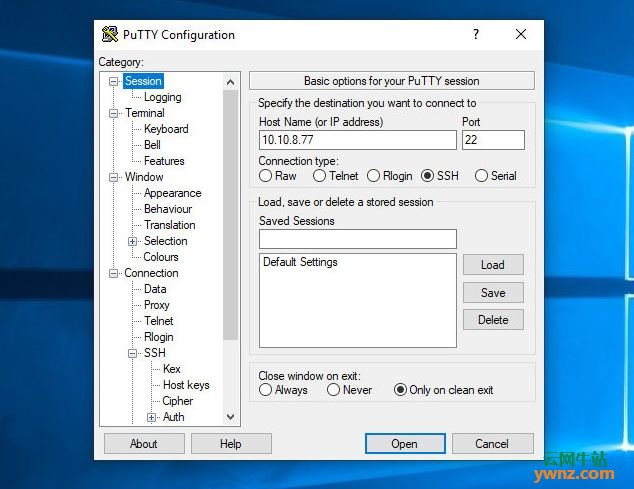Collapse the Connection tree node
This screenshot has width=634, height=489.
114,274
